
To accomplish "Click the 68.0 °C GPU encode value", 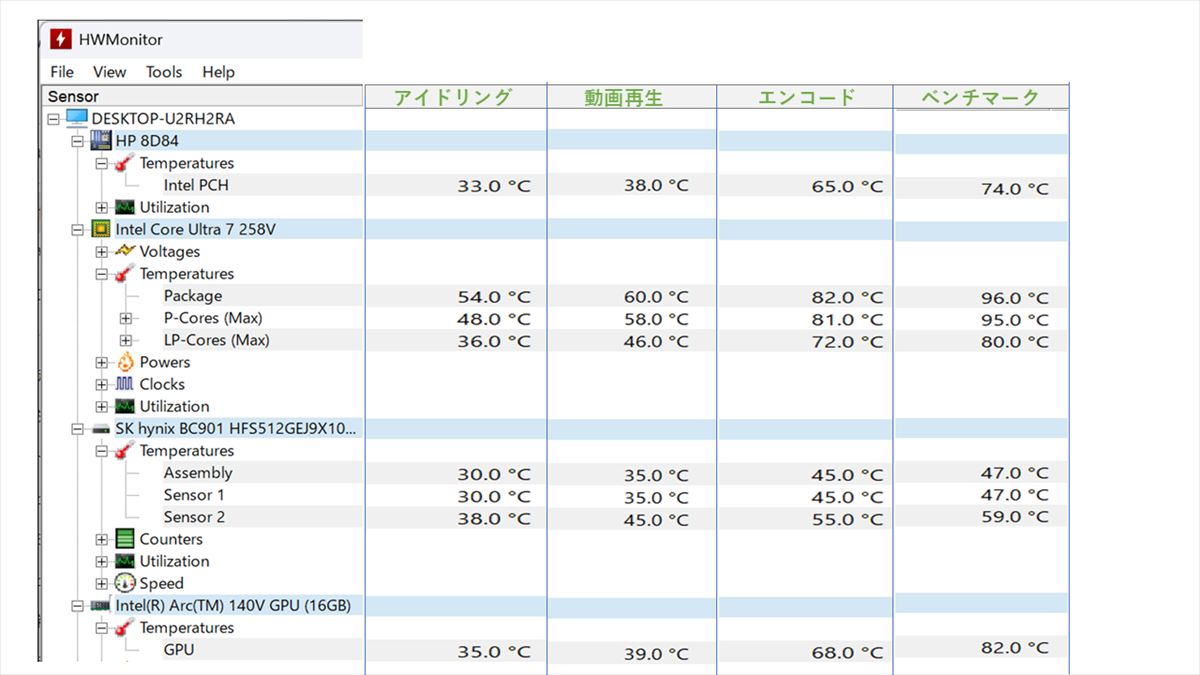I will 847,652.
